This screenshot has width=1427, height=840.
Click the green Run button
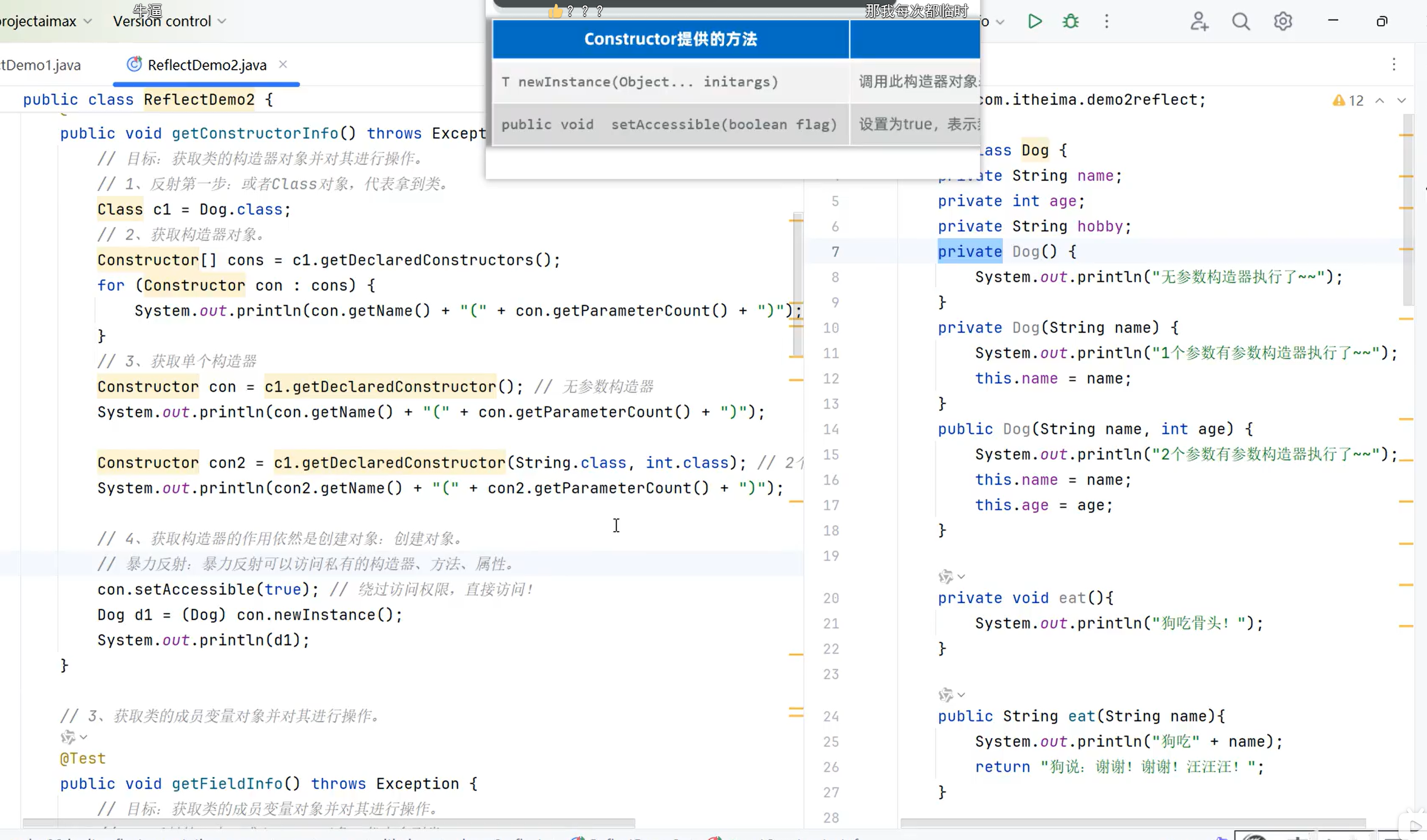pyautogui.click(x=1035, y=22)
